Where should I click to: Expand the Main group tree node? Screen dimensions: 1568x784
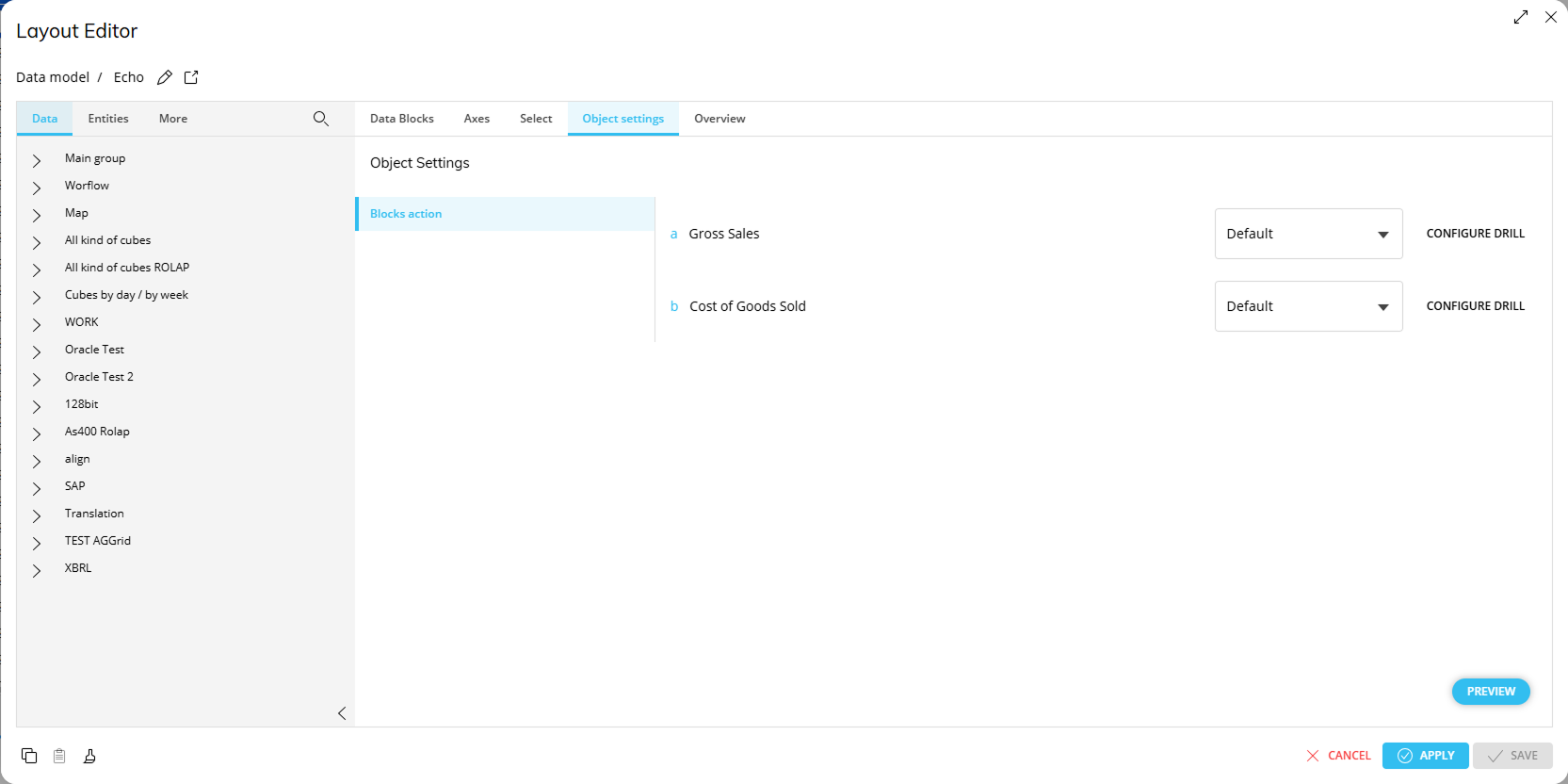tap(37, 160)
